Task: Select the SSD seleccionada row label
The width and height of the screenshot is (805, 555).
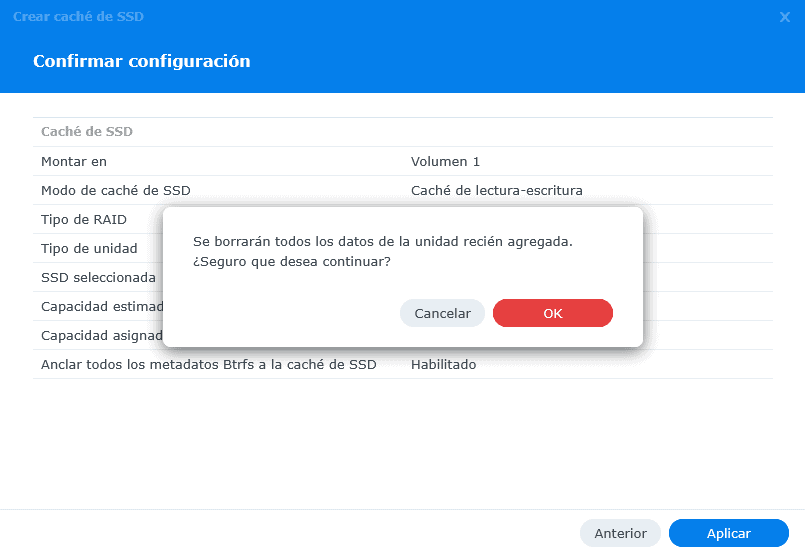Action: (98, 277)
